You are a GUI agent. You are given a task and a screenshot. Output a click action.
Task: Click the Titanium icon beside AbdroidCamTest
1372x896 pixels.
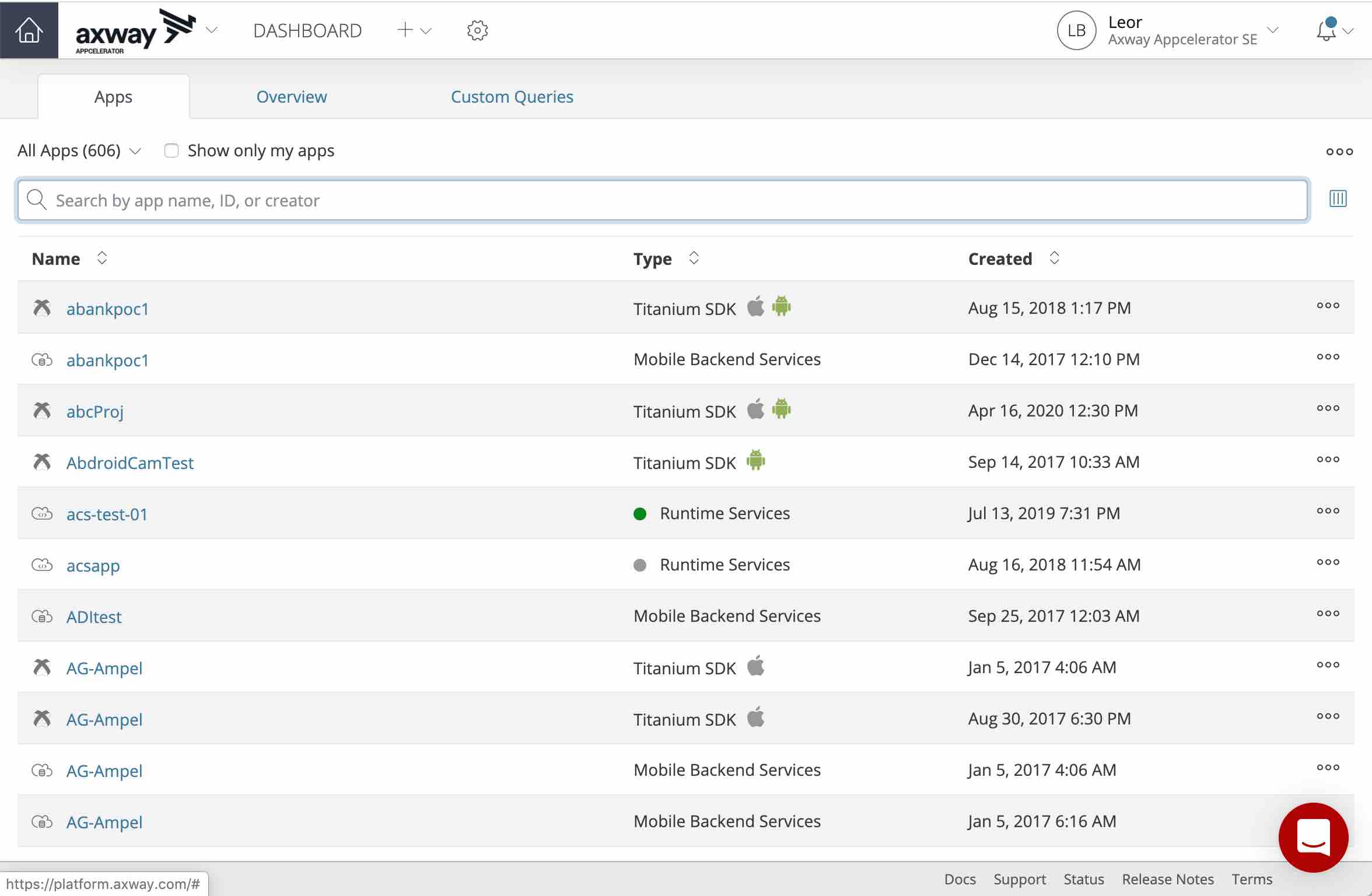point(42,462)
